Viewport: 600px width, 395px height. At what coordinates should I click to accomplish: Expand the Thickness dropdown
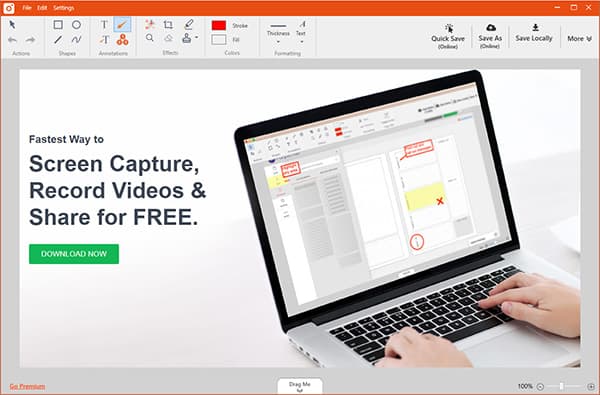278,41
